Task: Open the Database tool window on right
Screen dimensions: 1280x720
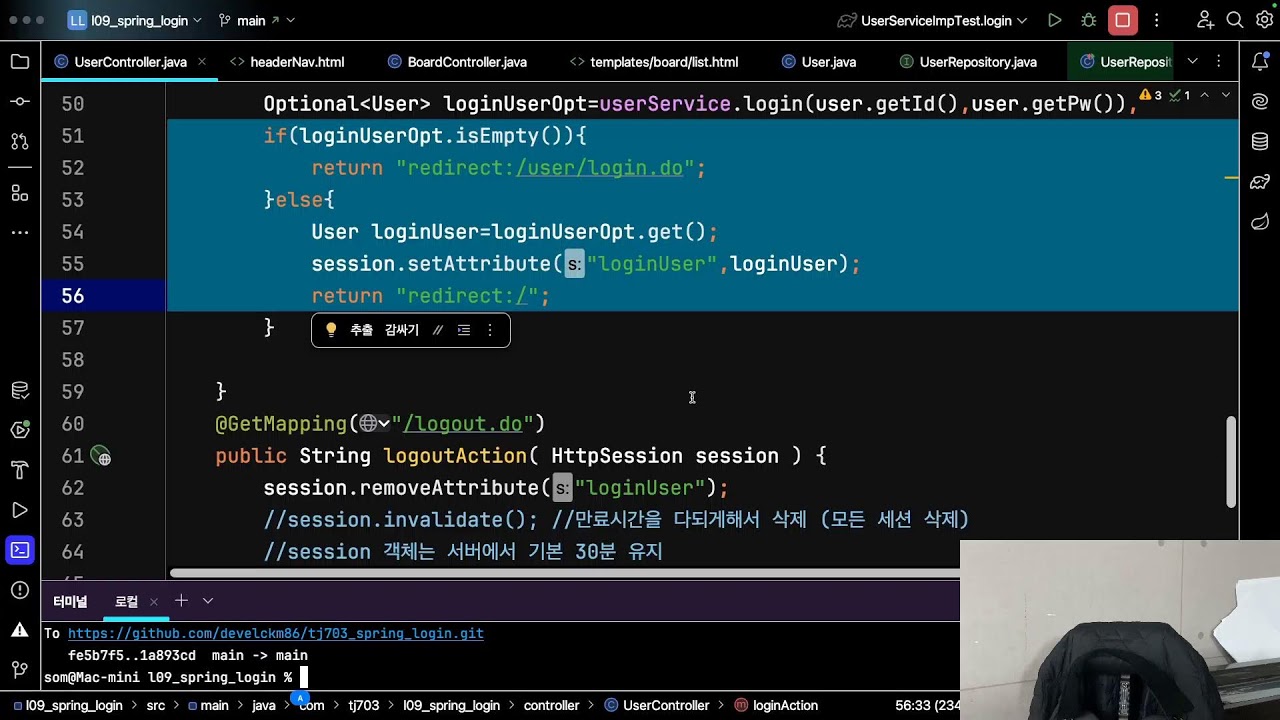Action: (1260, 142)
